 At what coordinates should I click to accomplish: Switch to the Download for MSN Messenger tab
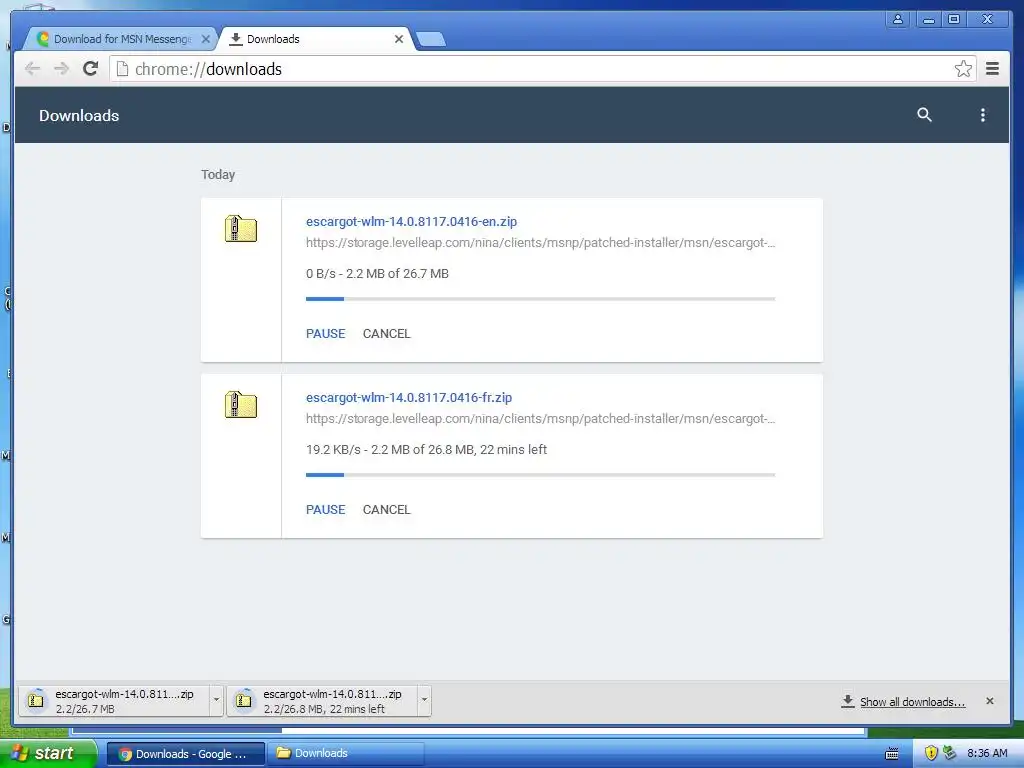point(122,39)
